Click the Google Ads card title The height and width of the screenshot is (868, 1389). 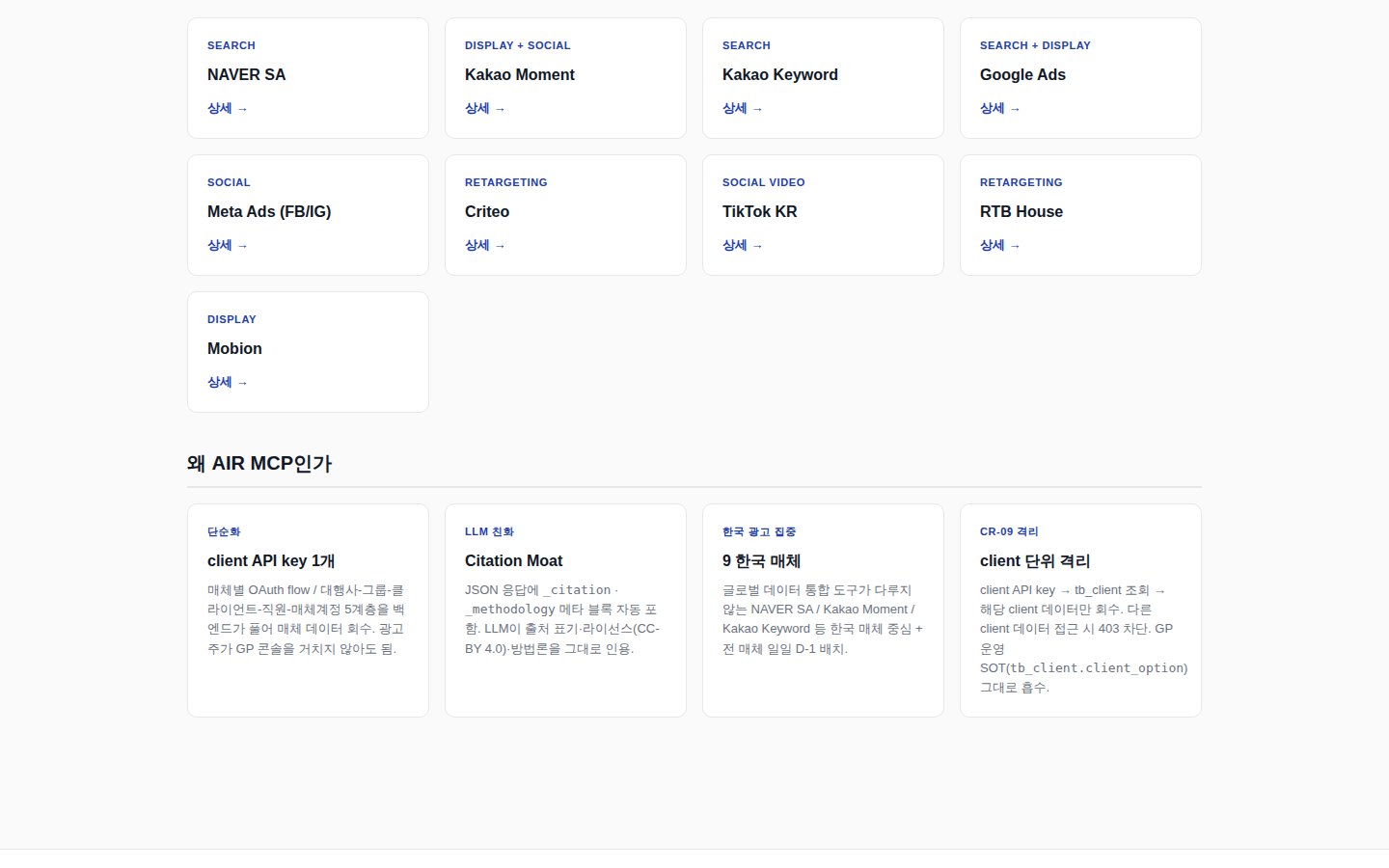[1022, 74]
